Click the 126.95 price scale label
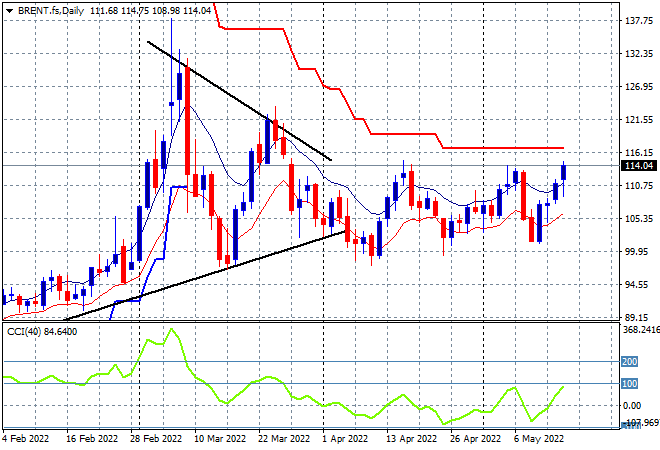660x450 pixels. [x=639, y=87]
